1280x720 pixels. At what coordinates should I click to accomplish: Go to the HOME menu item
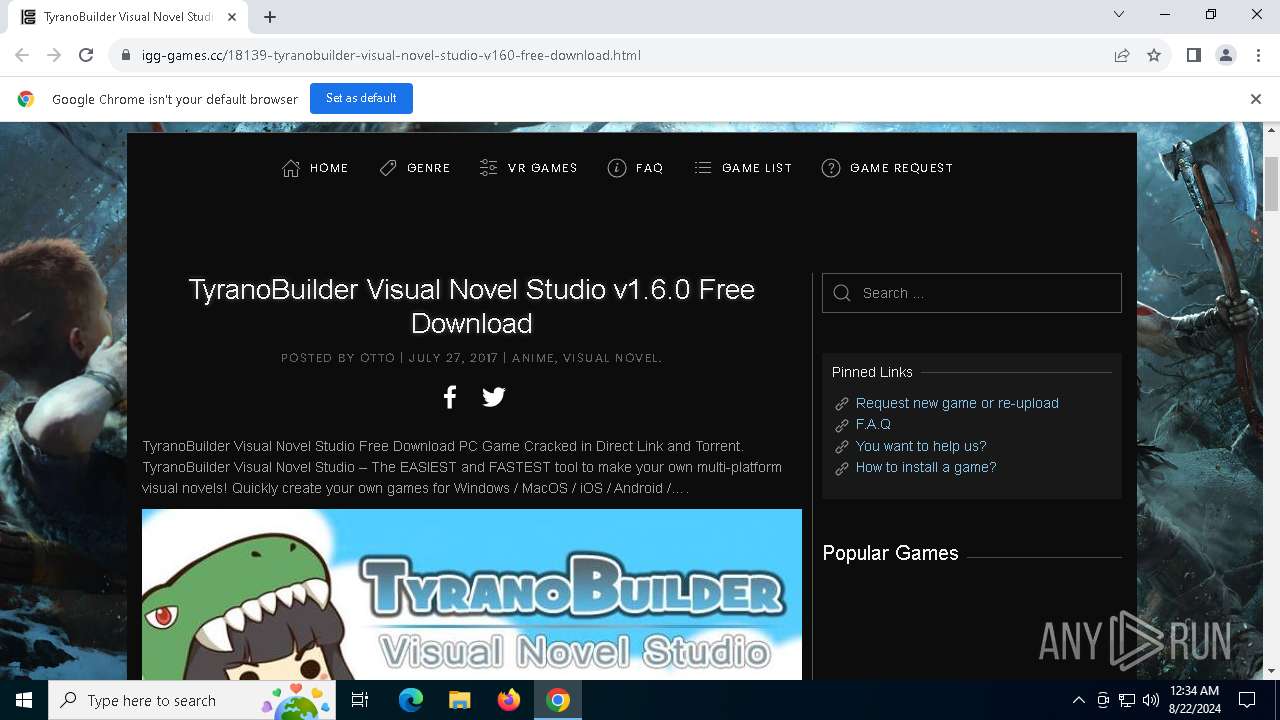(x=315, y=168)
